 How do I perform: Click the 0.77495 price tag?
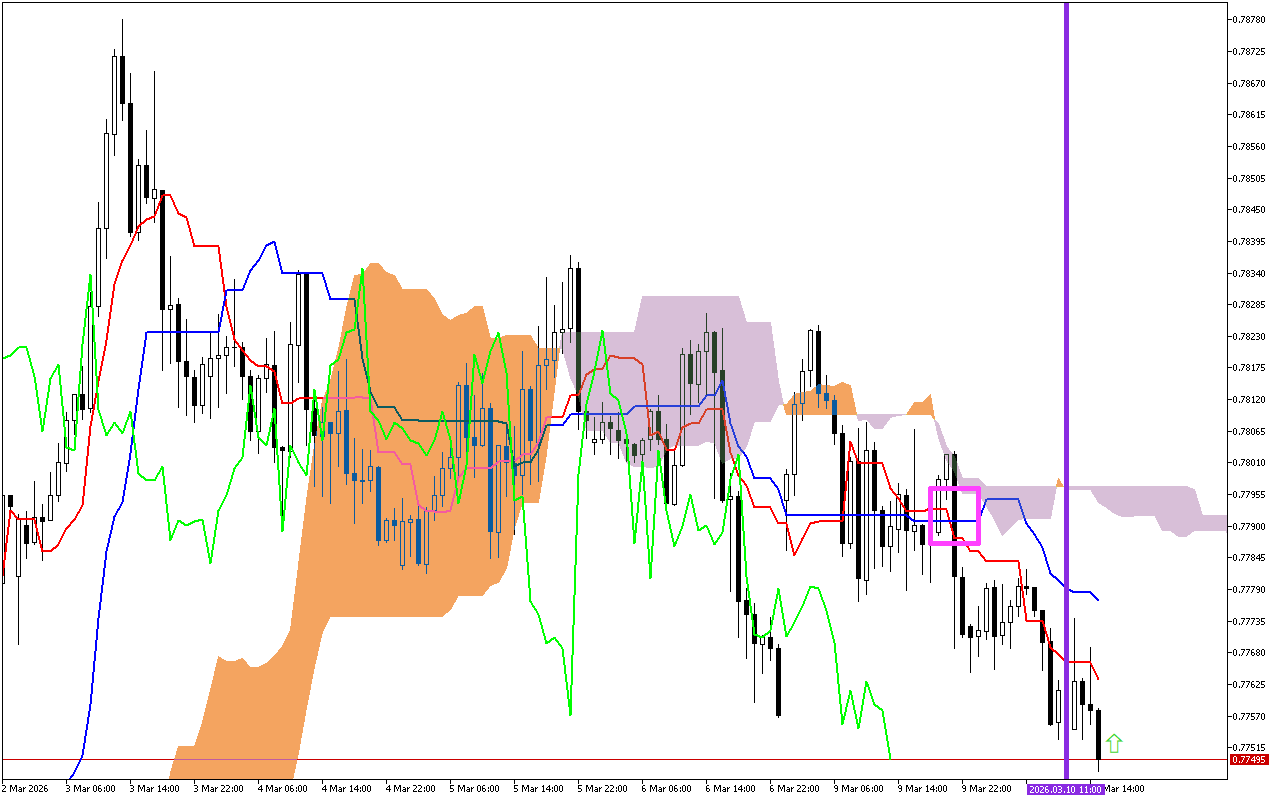tap(1248, 761)
